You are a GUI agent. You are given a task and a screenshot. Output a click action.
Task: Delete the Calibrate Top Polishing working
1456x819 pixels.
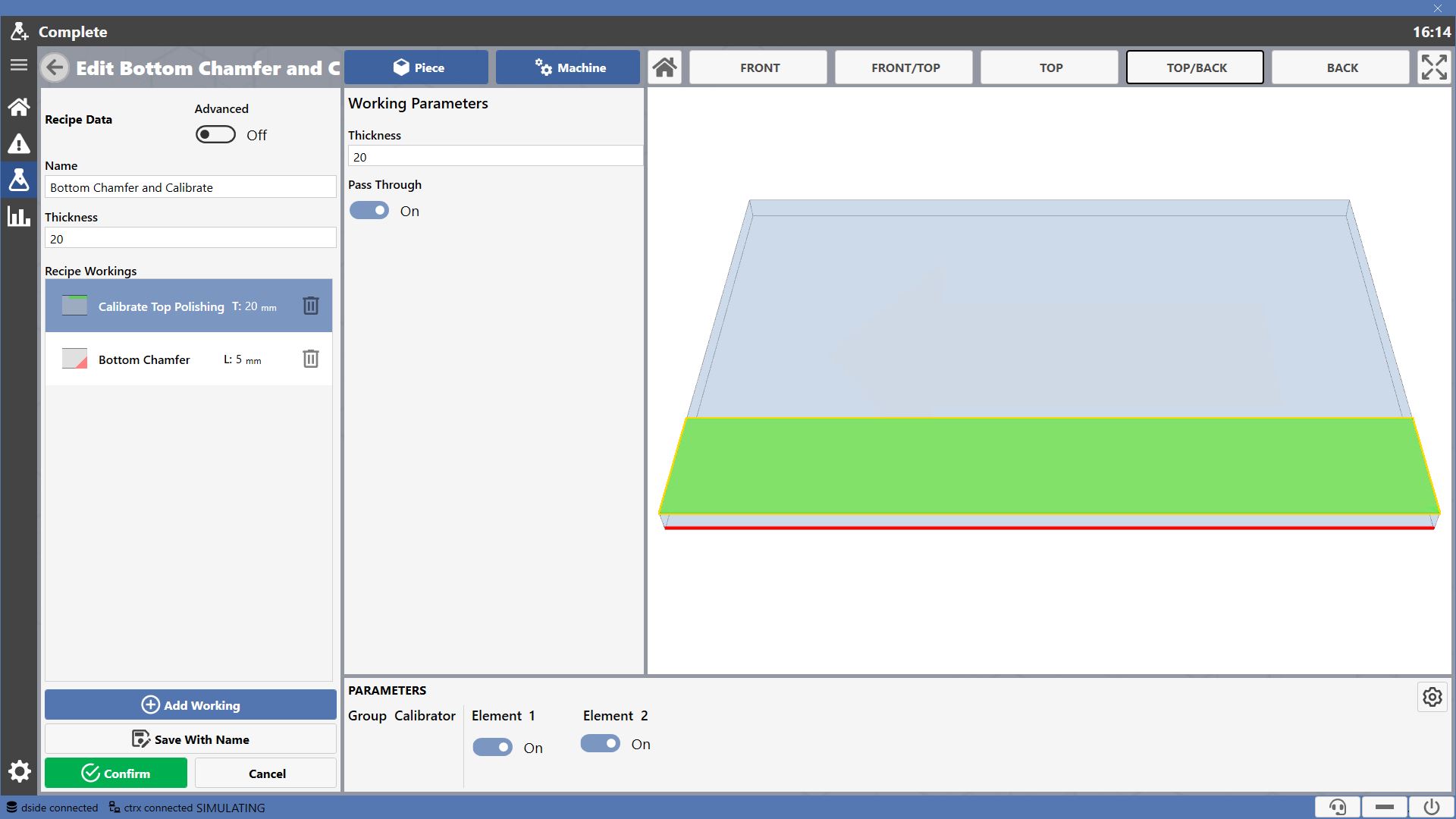pos(311,306)
